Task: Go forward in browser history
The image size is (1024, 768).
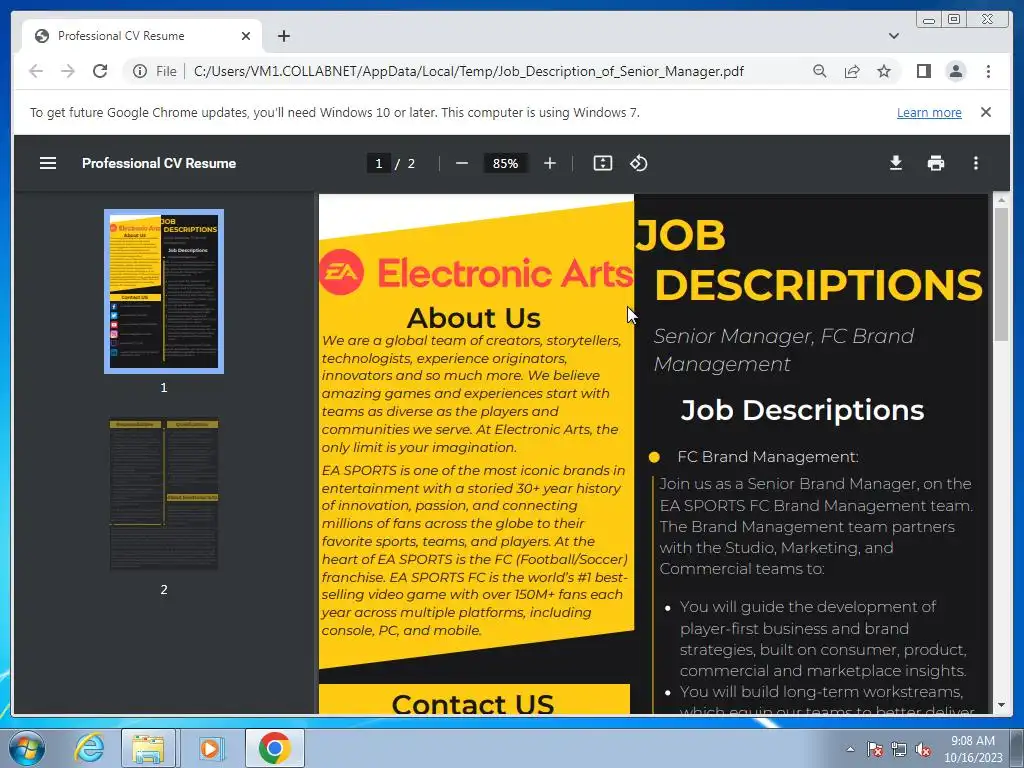Action: 68,71
